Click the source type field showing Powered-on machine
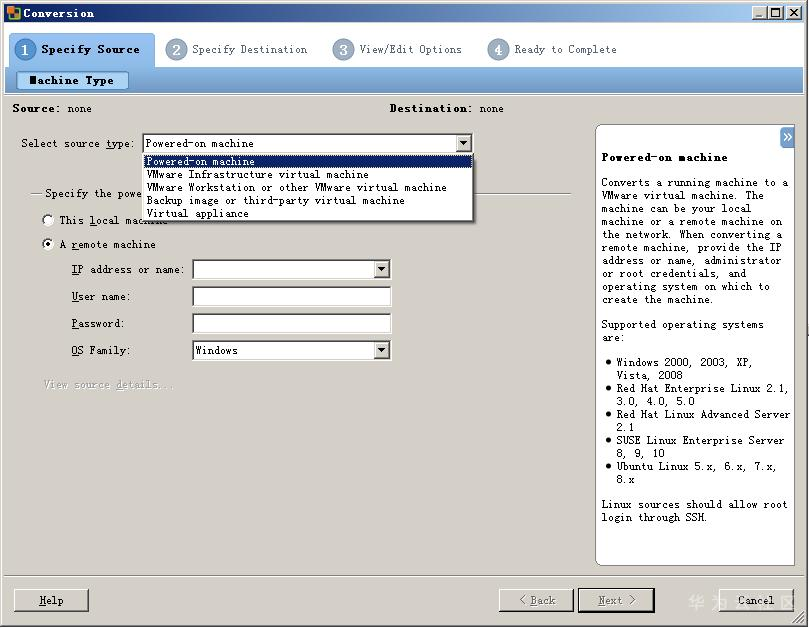The height and width of the screenshot is (628, 809). [x=300, y=143]
